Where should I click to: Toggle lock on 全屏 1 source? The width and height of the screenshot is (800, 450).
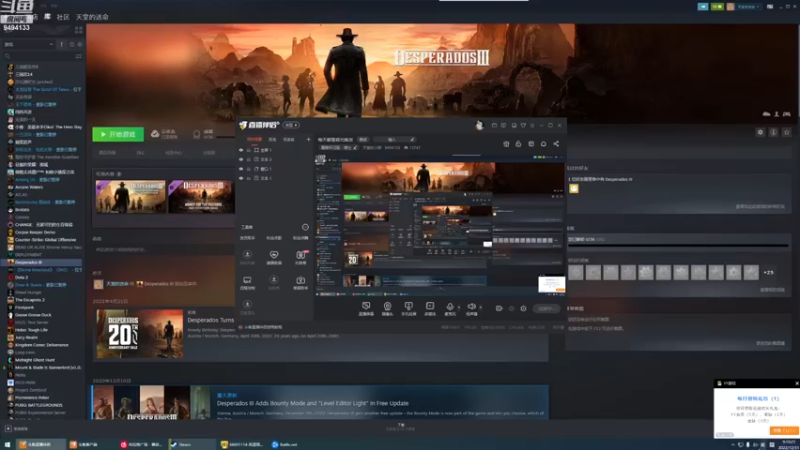click(x=248, y=151)
